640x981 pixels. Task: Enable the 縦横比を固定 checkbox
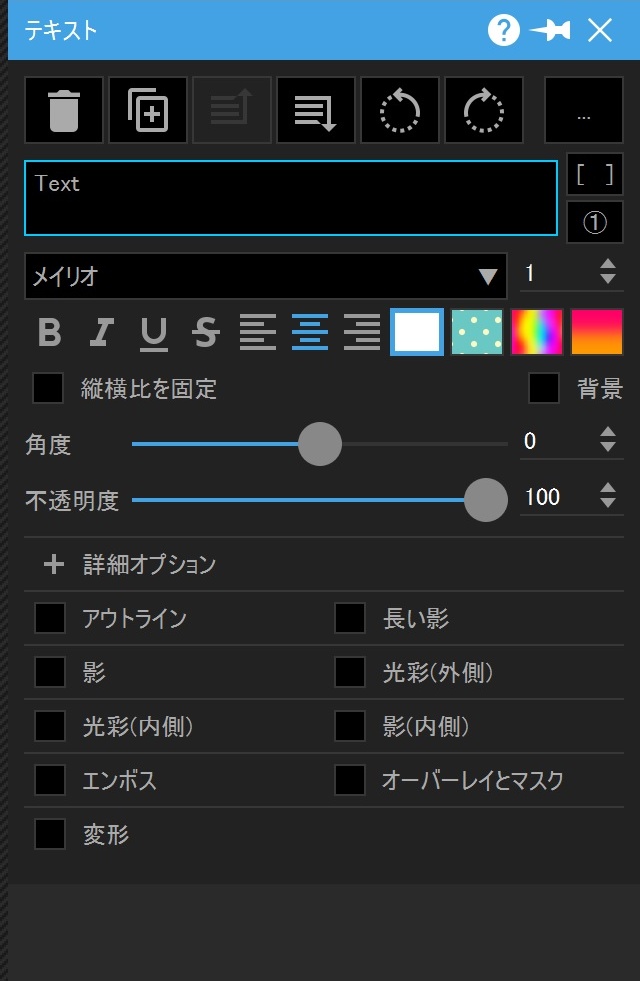[48, 388]
